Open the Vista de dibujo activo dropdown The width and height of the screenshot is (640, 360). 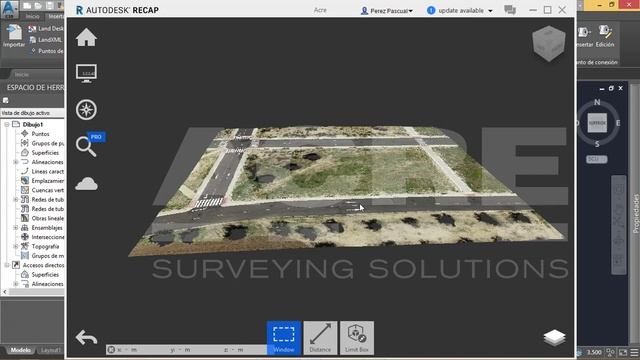click(32, 113)
